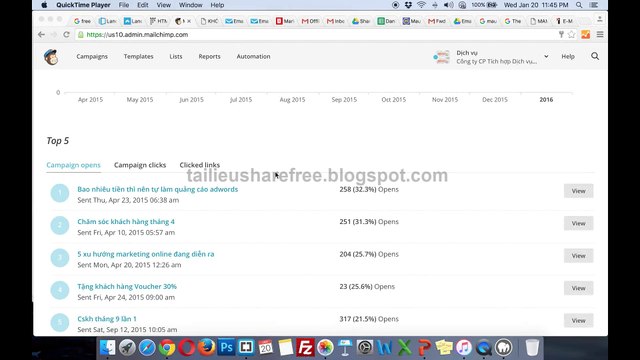640x360 pixels.
Task: Open Spotlight search in menu bar
Action: pyautogui.click(x=579, y=5)
